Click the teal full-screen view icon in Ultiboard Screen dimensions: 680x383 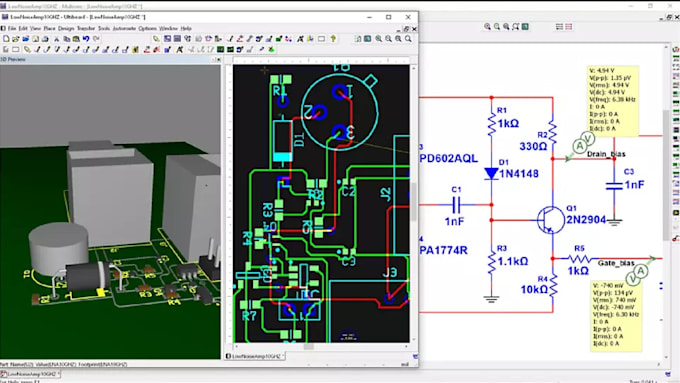(367, 39)
